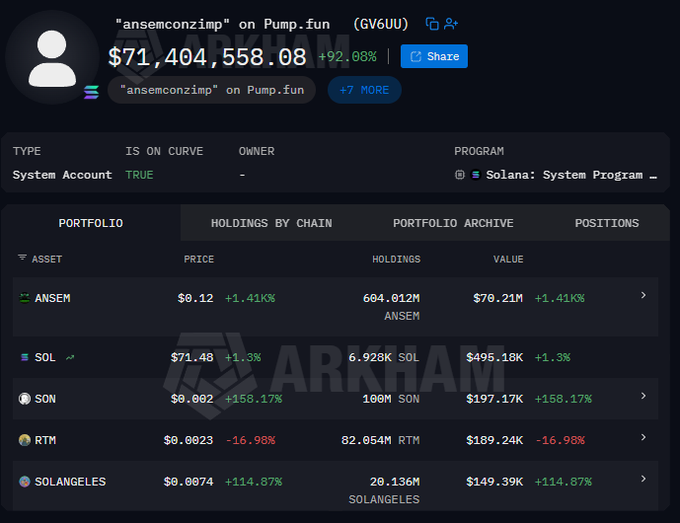Click the SOLANGELES token icon
The width and height of the screenshot is (680, 523).
(25, 481)
